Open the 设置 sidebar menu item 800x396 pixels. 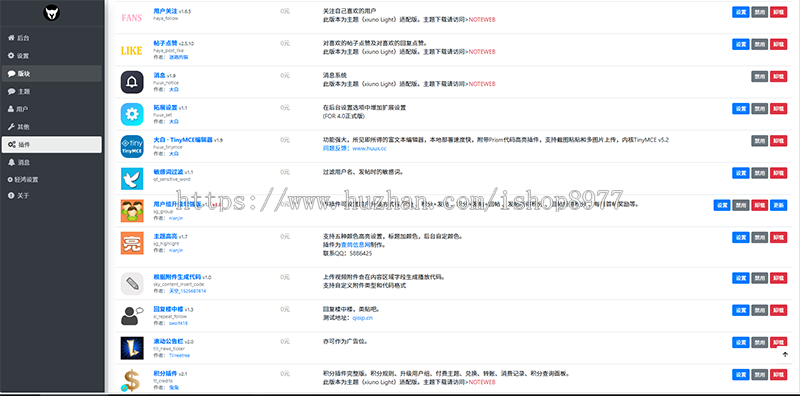coord(52,56)
